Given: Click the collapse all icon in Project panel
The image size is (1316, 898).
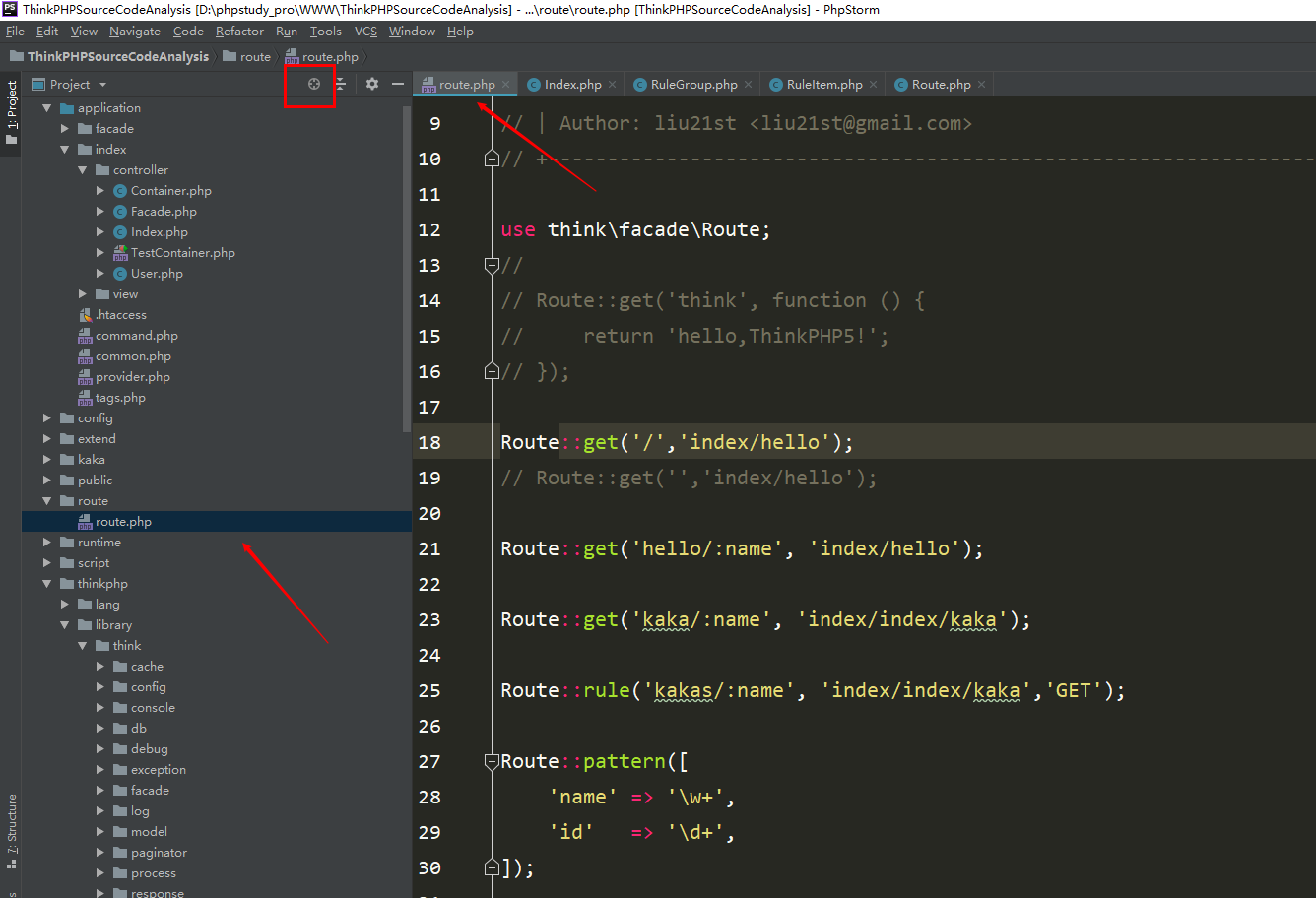Looking at the screenshot, I should (x=341, y=85).
